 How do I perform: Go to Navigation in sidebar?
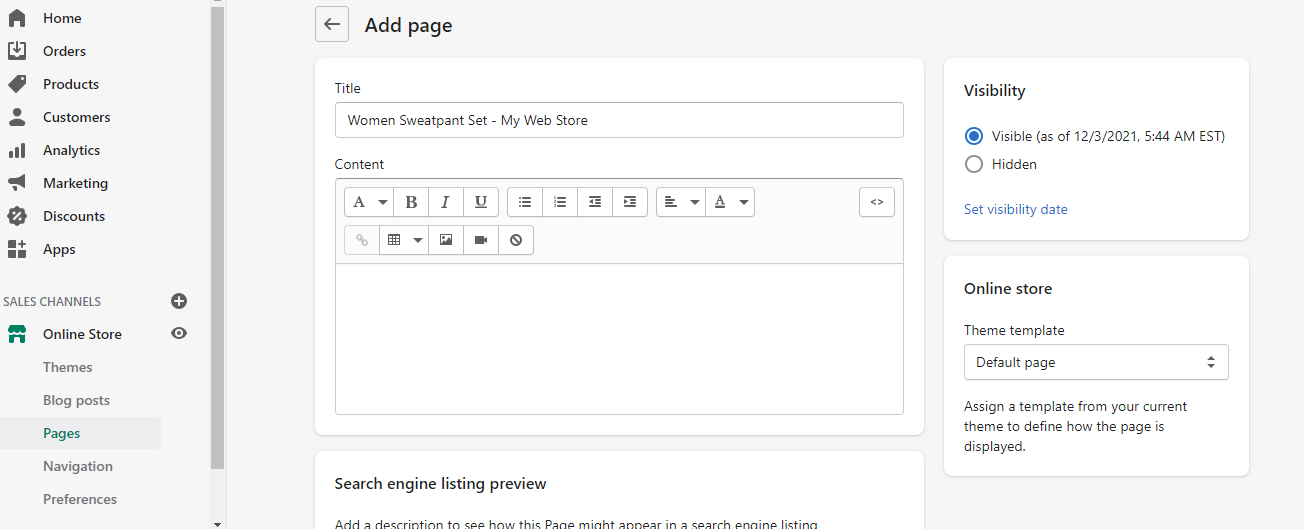[x=78, y=466]
